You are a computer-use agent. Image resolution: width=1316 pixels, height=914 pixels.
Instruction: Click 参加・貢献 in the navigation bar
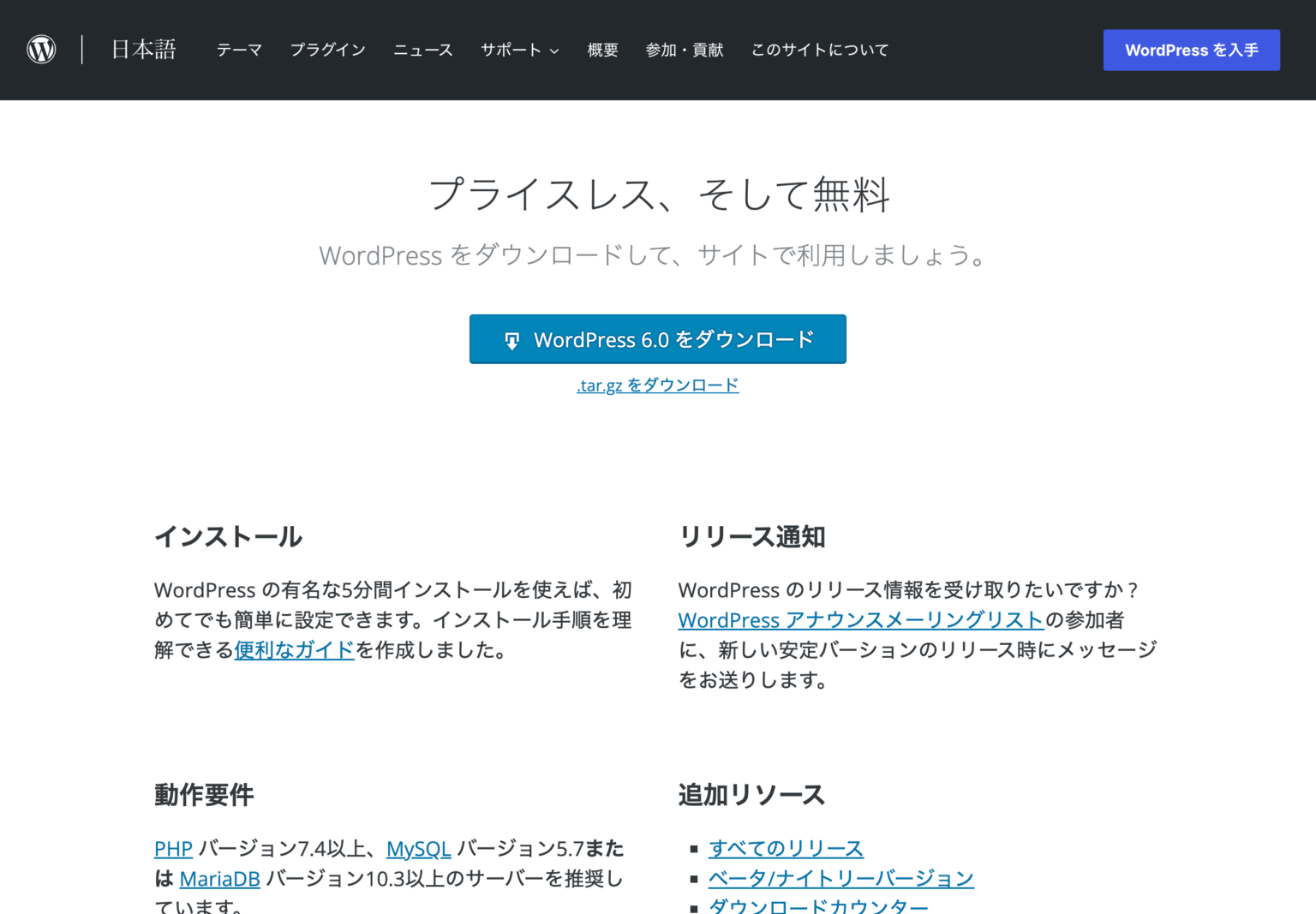pos(685,50)
